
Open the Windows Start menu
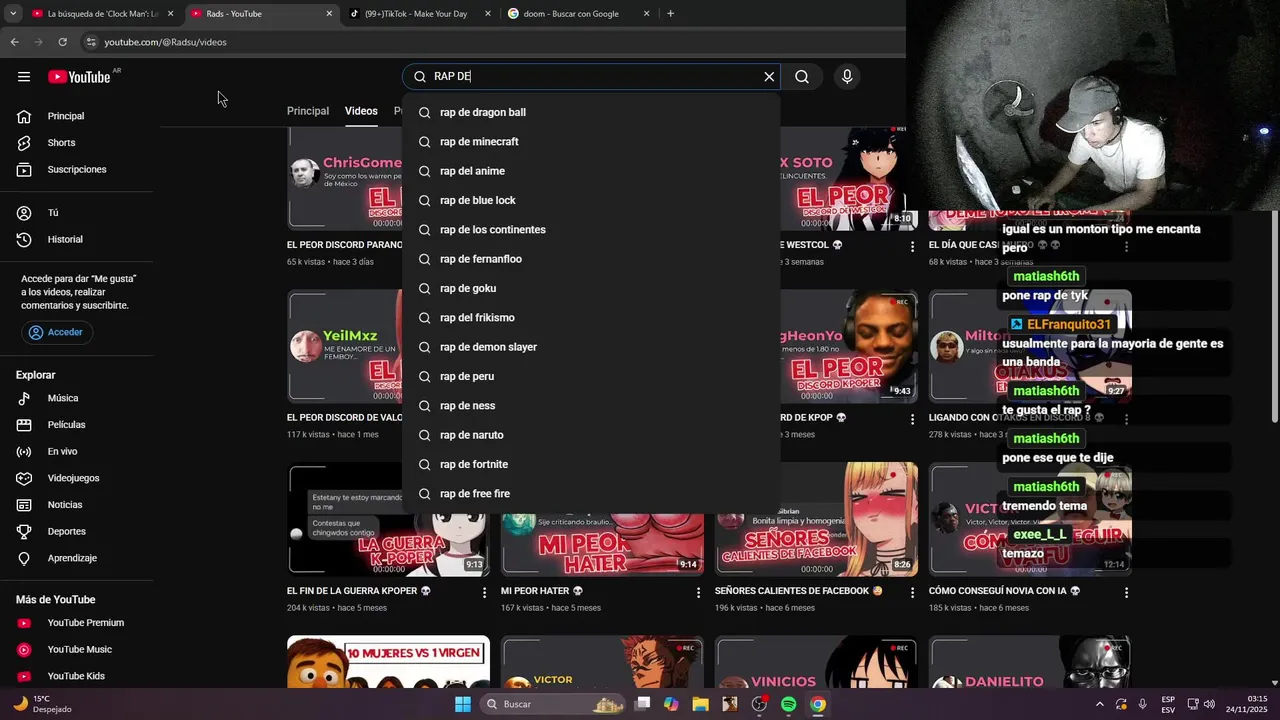tap(462, 704)
